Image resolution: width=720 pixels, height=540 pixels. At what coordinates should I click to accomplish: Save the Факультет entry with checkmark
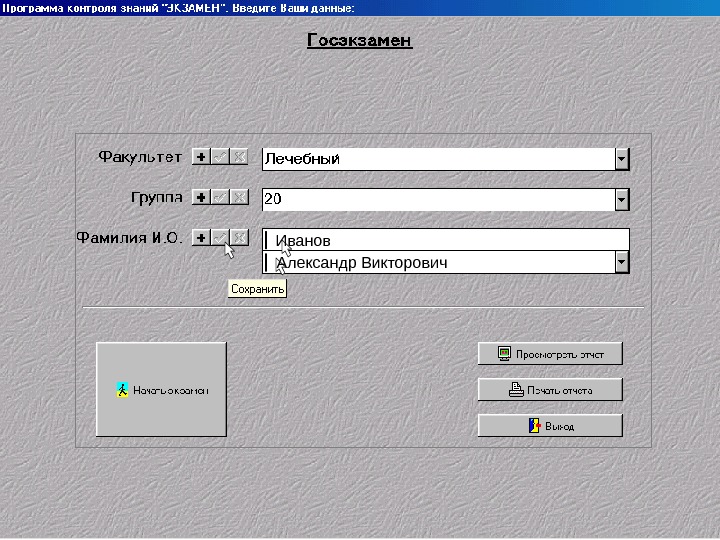point(220,157)
